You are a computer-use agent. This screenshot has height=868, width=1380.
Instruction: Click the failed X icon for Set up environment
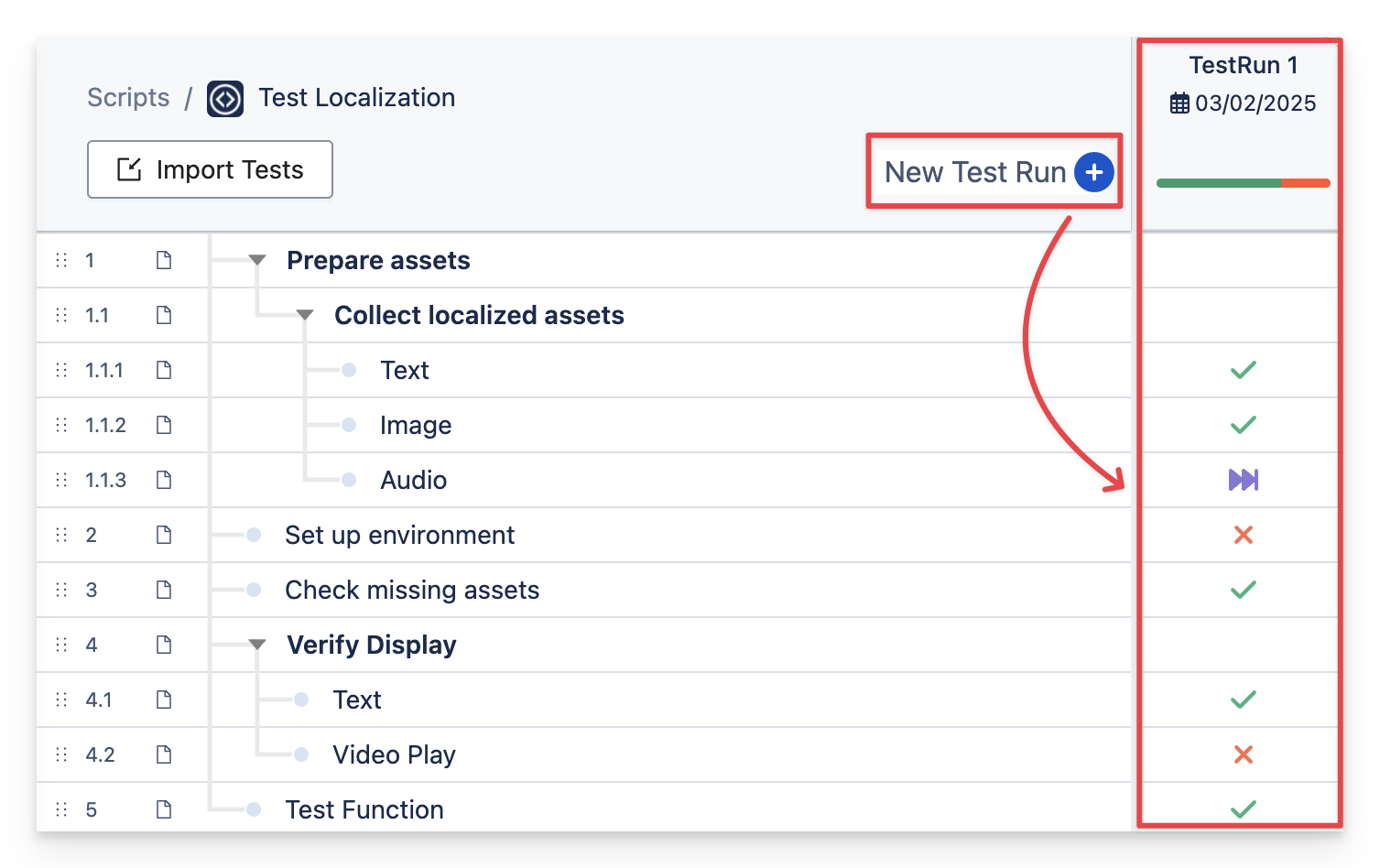[1243, 535]
